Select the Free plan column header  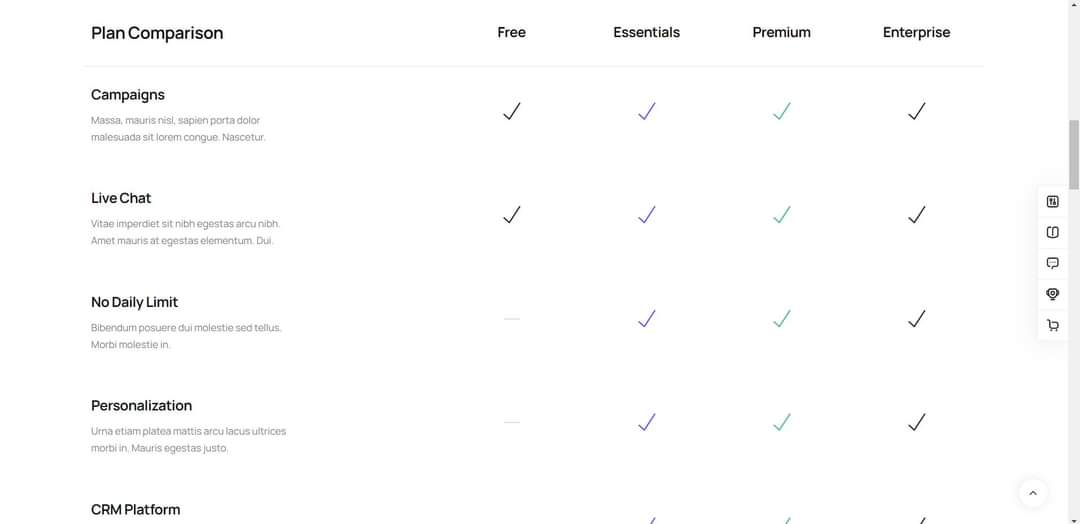click(x=512, y=32)
